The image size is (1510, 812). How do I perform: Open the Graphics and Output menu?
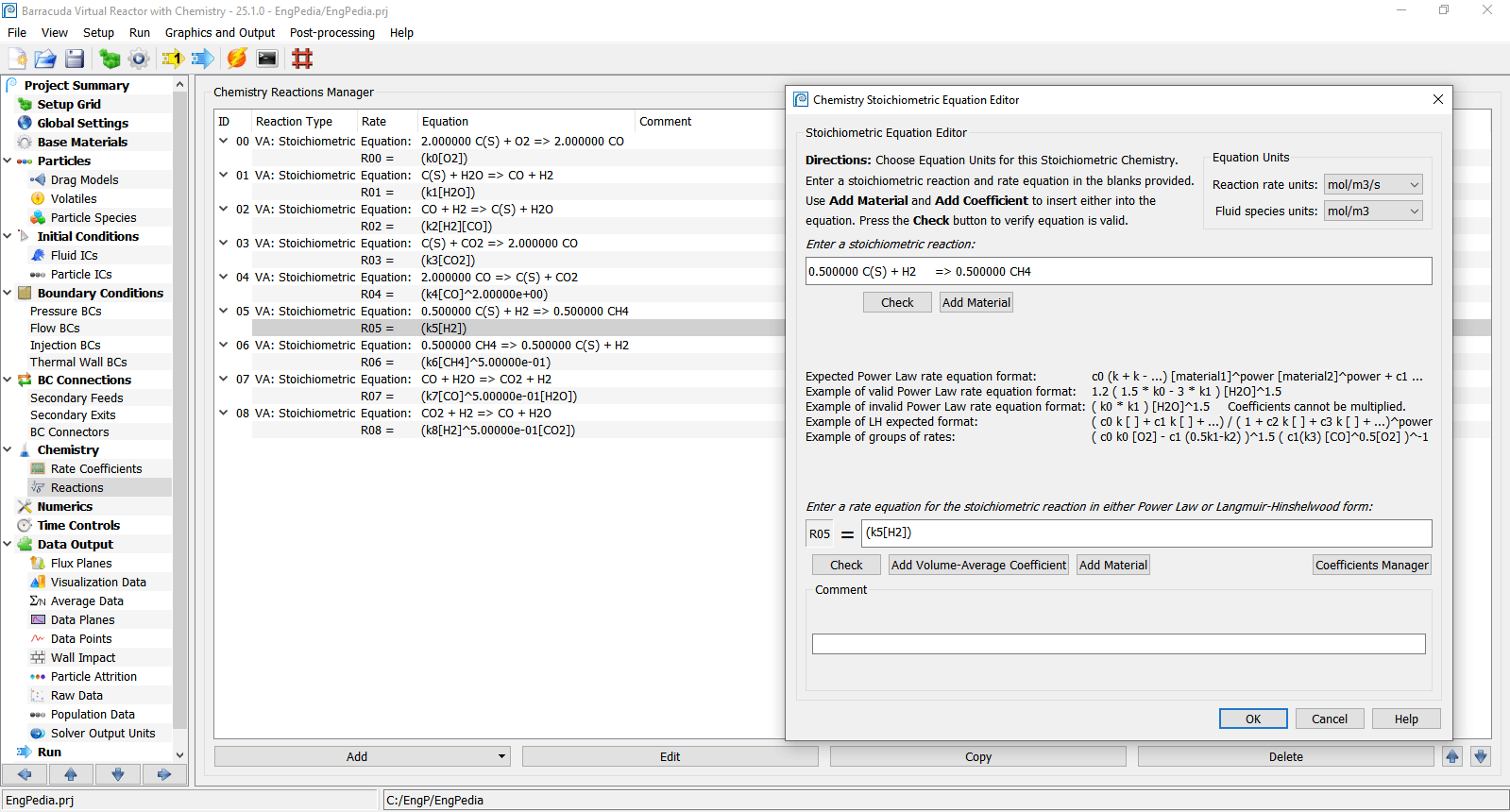click(x=220, y=32)
